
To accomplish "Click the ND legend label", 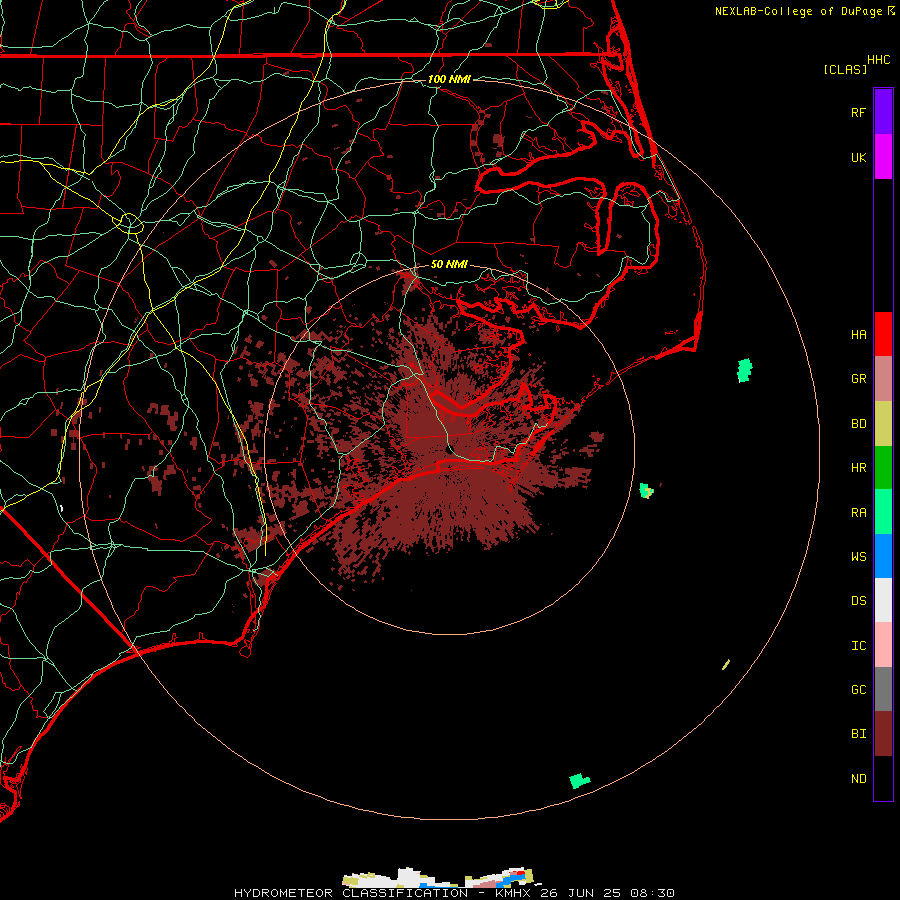I will click(858, 778).
